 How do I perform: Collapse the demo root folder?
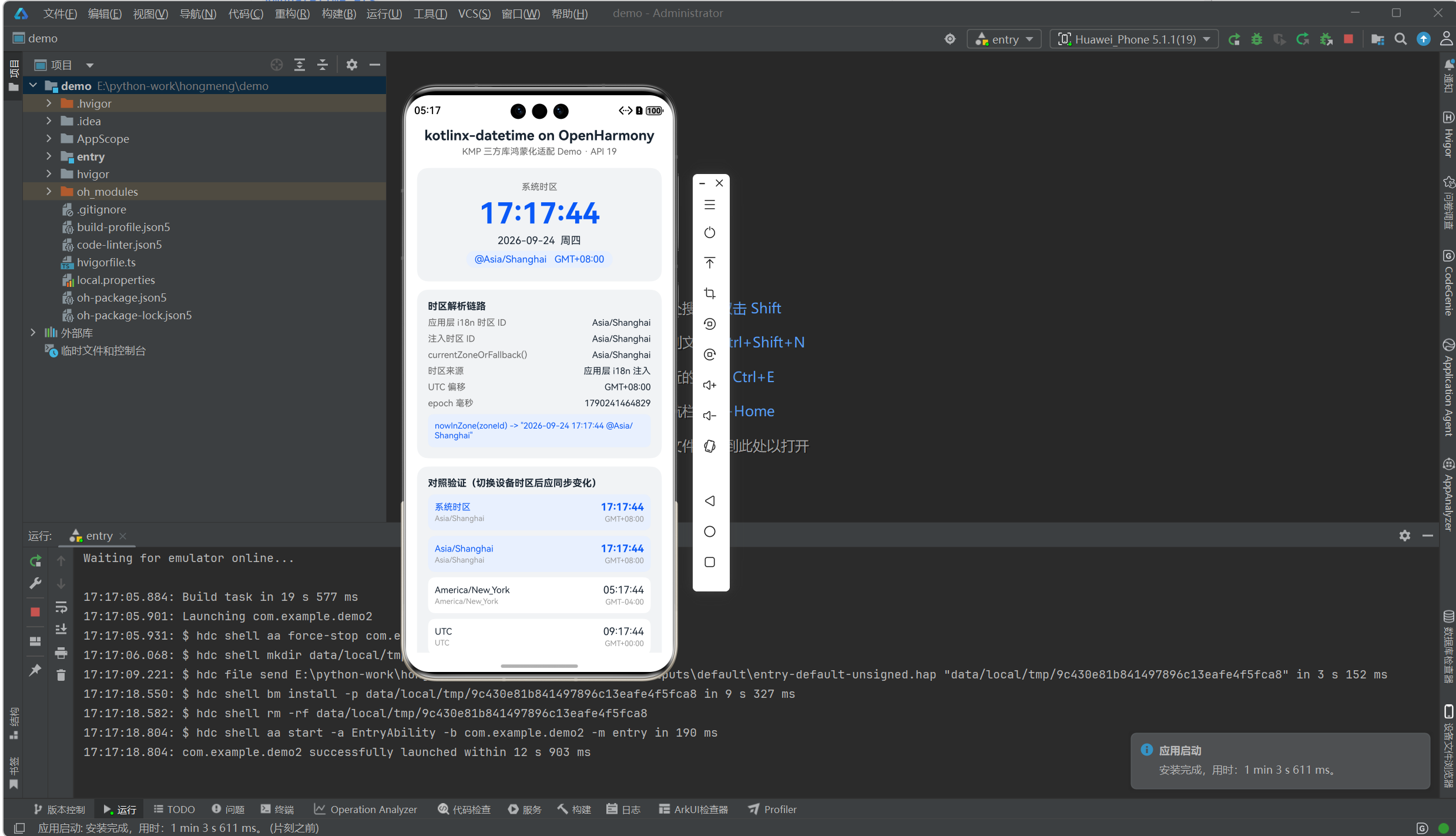[33, 86]
